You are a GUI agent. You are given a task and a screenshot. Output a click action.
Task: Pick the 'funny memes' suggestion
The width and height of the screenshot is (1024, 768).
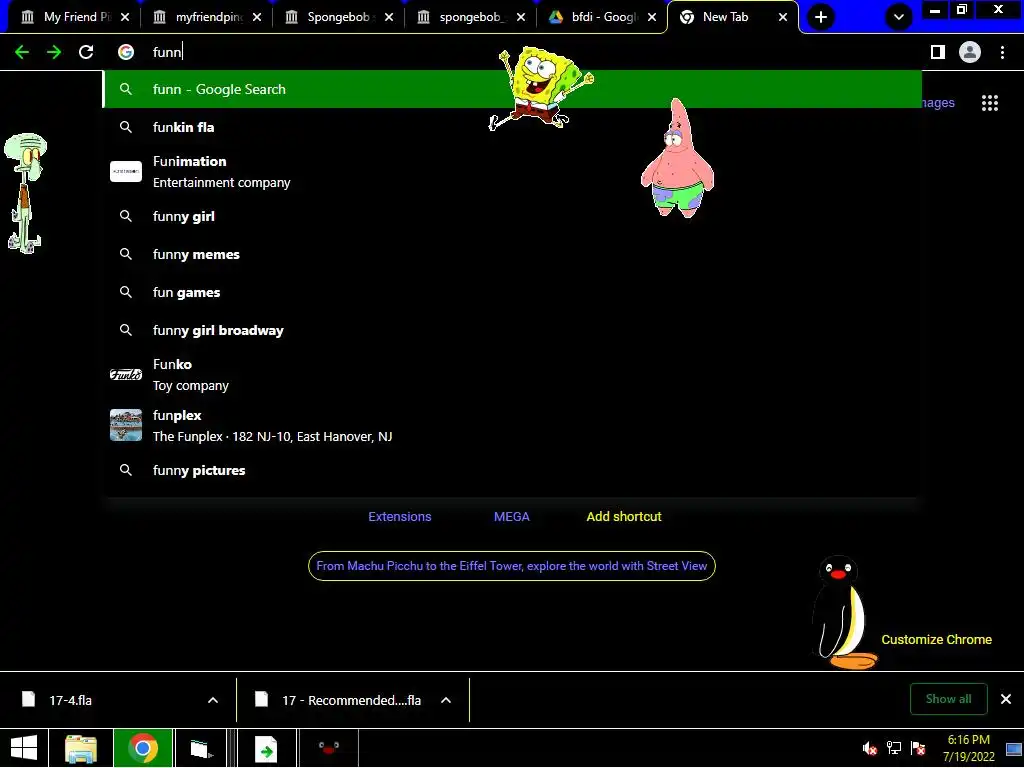(x=512, y=254)
